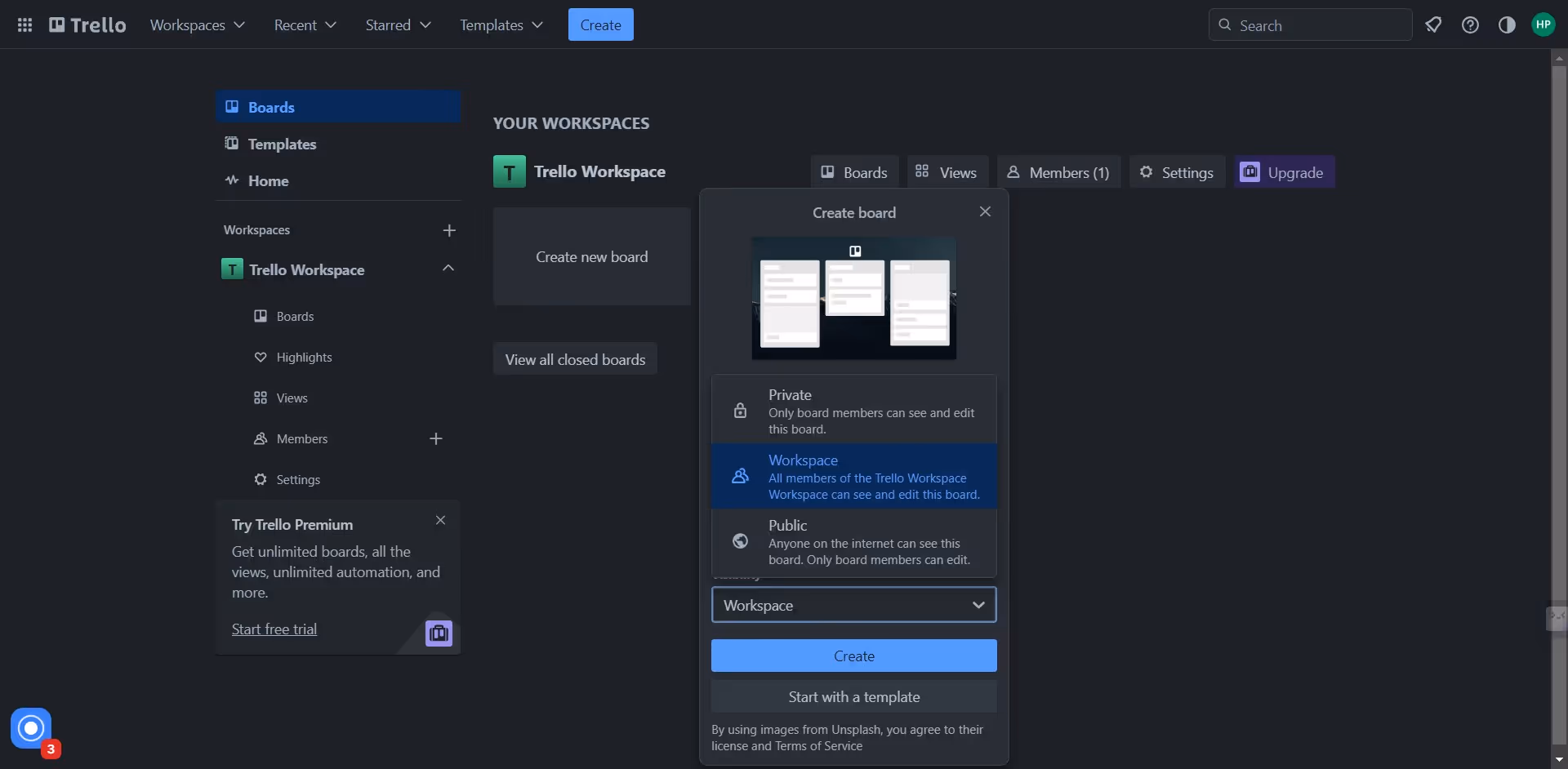Click the header Create button
This screenshot has height=769, width=1568.
click(600, 25)
